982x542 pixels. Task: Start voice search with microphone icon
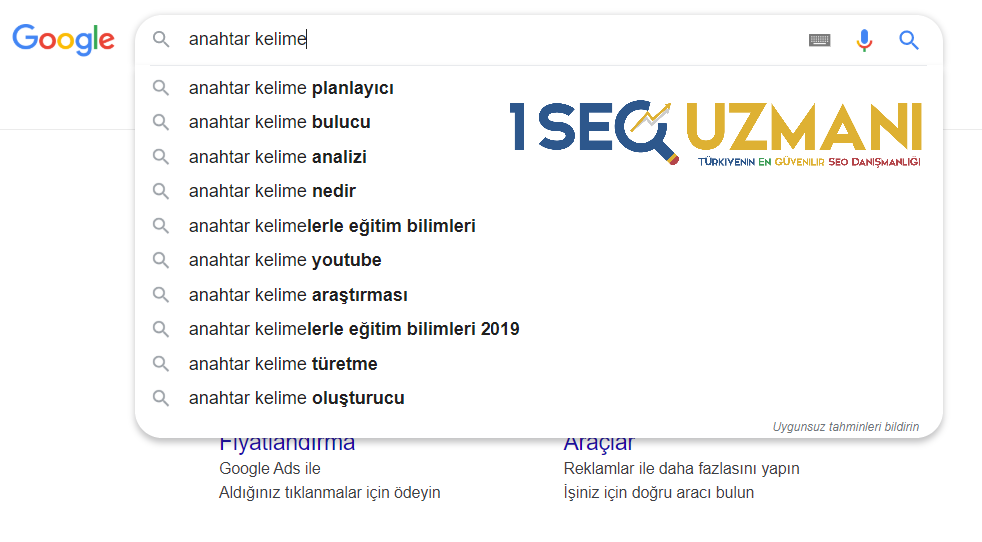tap(864, 40)
